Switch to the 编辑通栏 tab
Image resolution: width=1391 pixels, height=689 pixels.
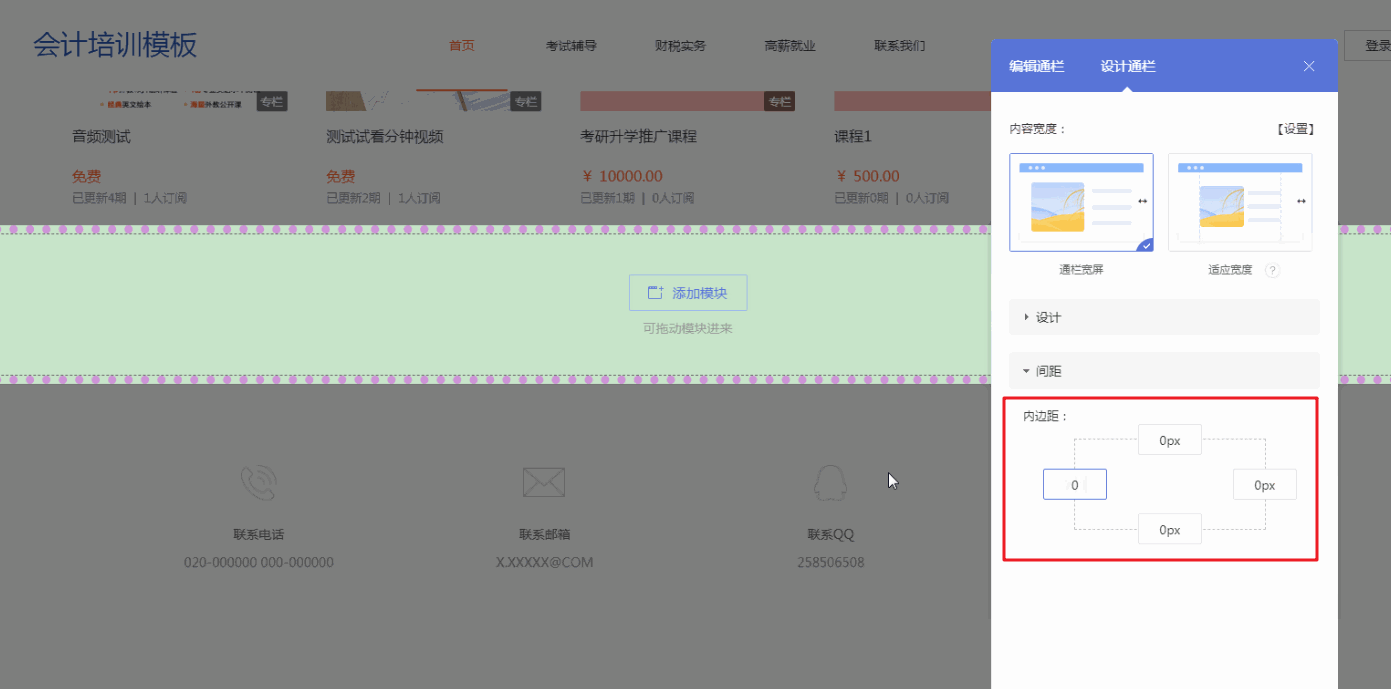(1037, 66)
